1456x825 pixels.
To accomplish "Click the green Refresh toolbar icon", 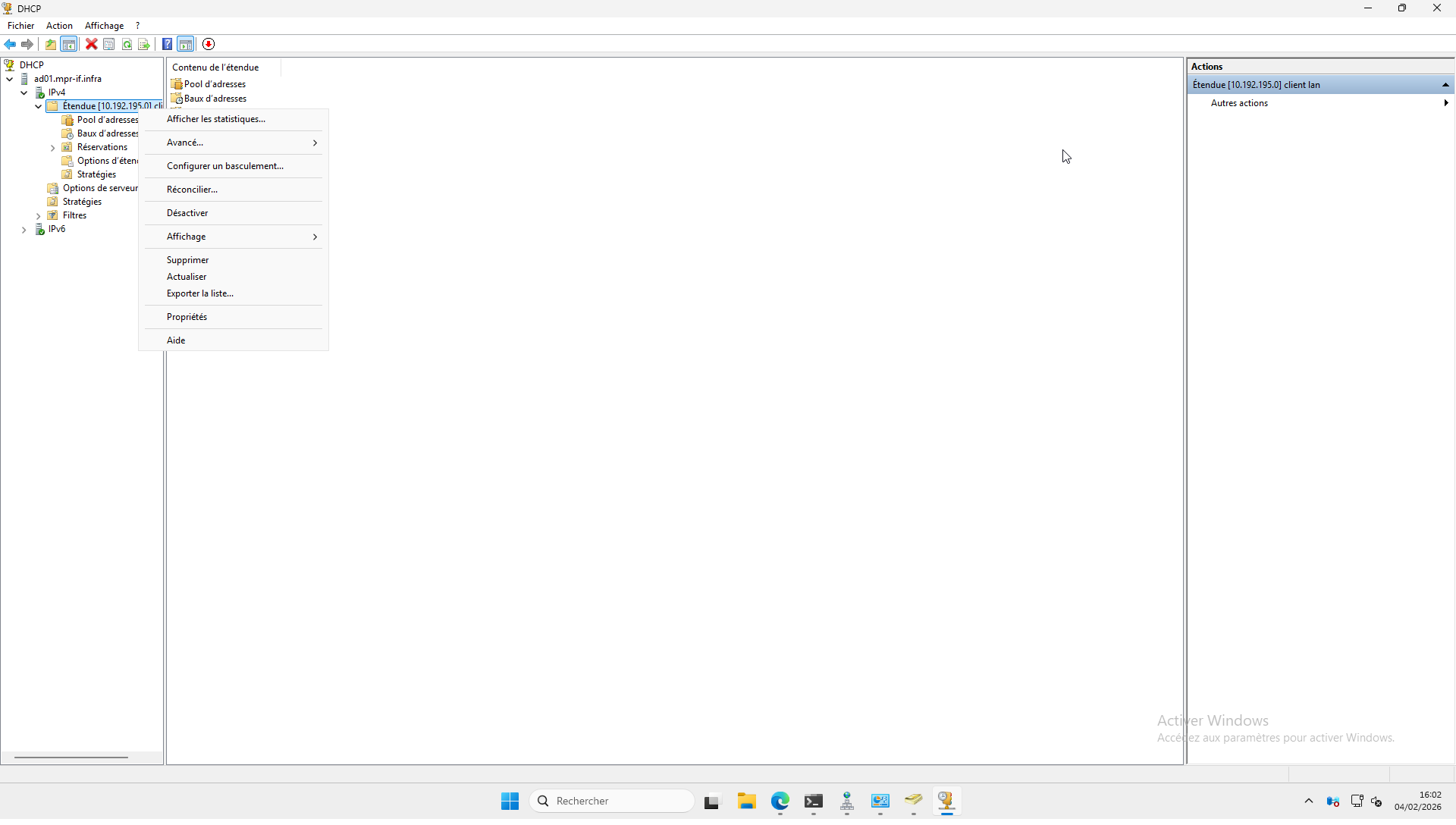I will [x=127, y=44].
